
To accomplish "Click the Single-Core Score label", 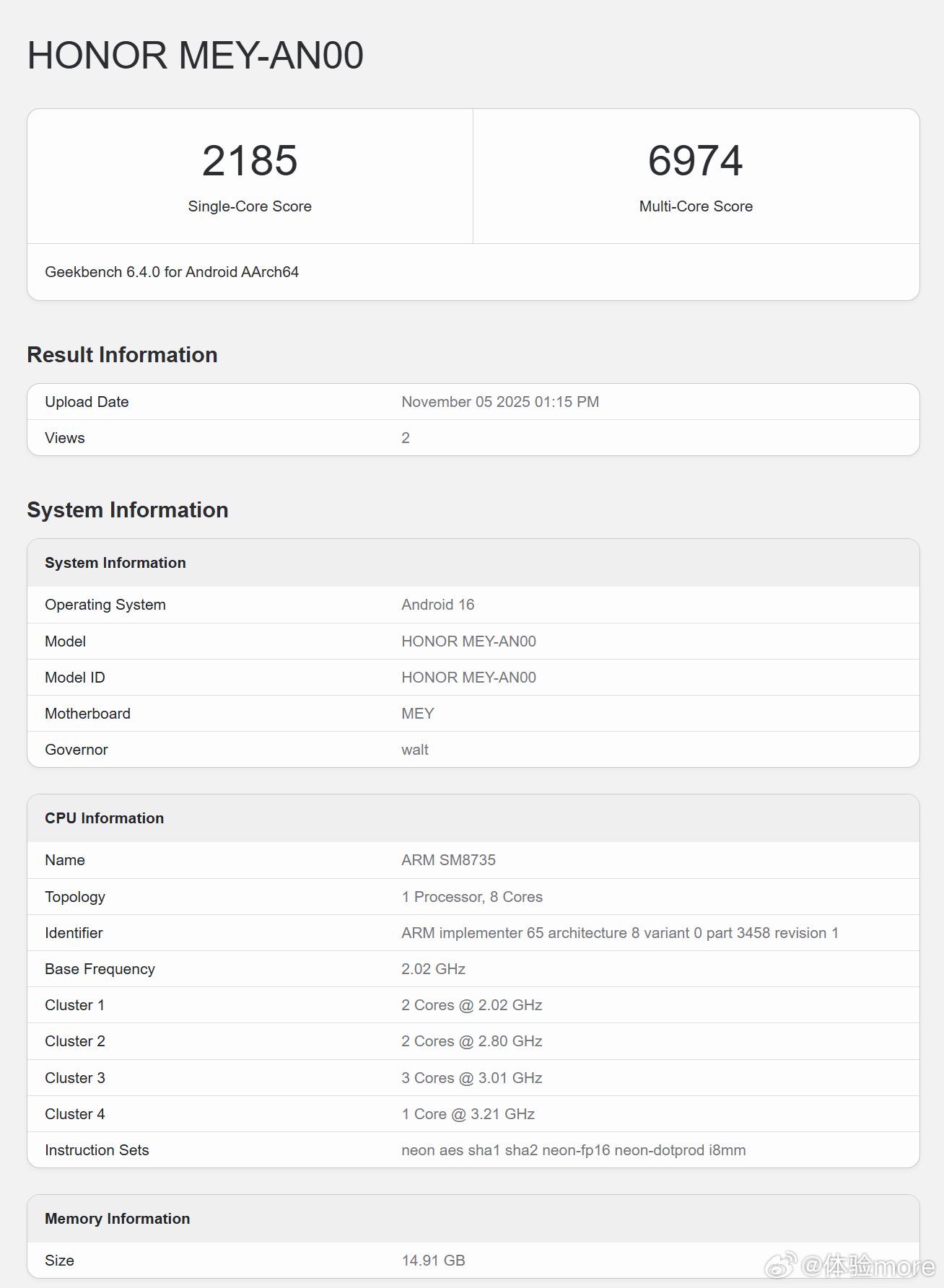I will coord(250,206).
